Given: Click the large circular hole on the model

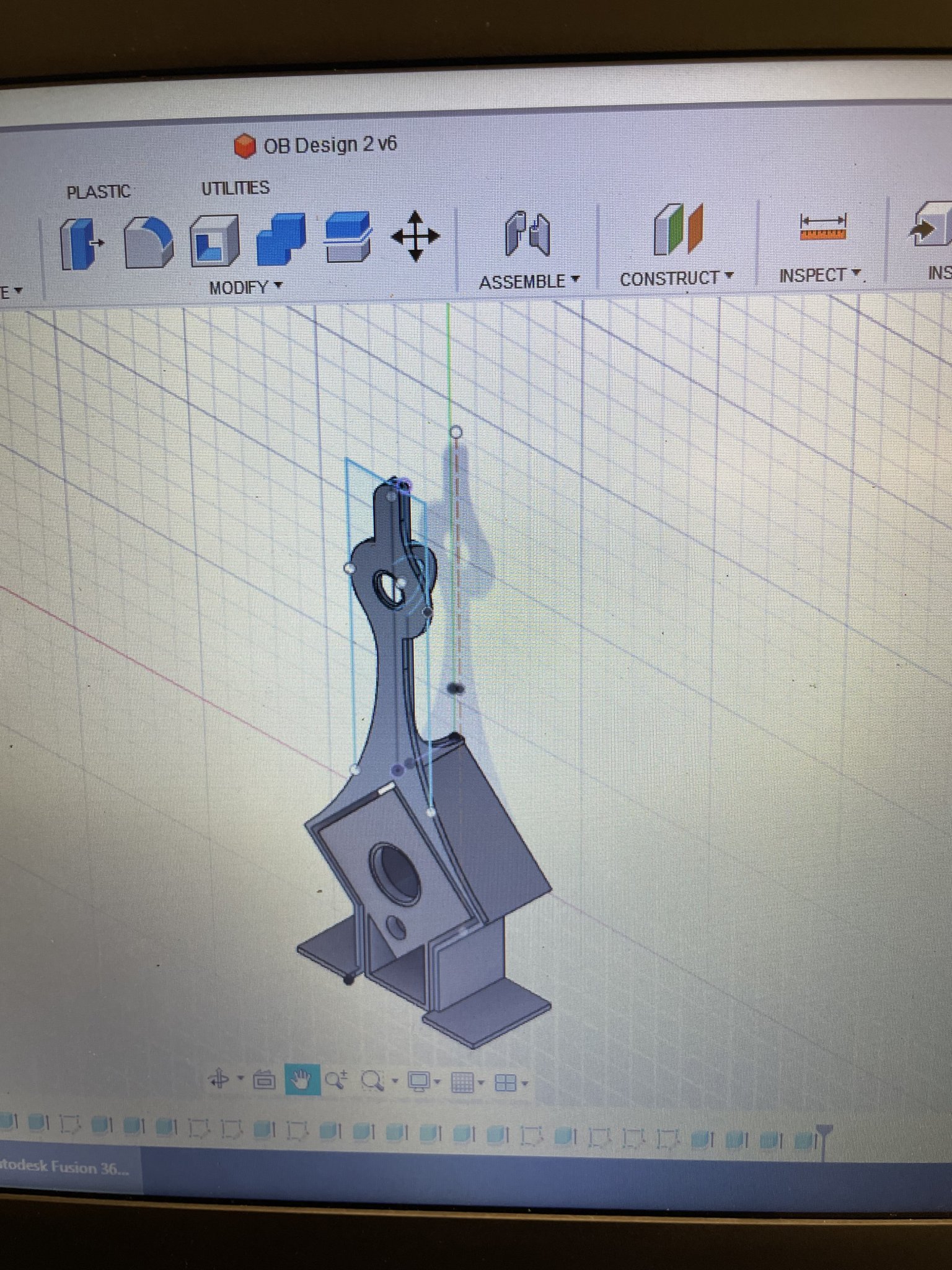Looking at the screenshot, I should [x=395, y=874].
